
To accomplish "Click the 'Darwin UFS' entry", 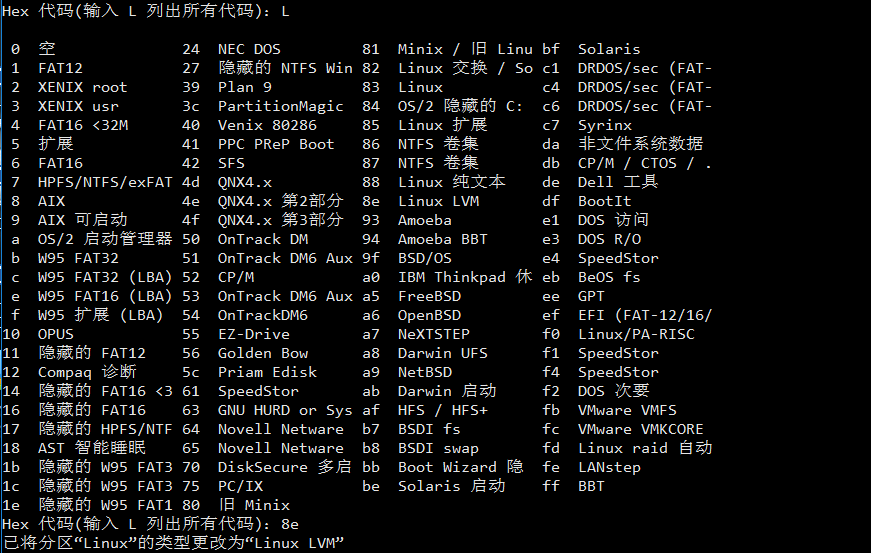I will tap(443, 353).
